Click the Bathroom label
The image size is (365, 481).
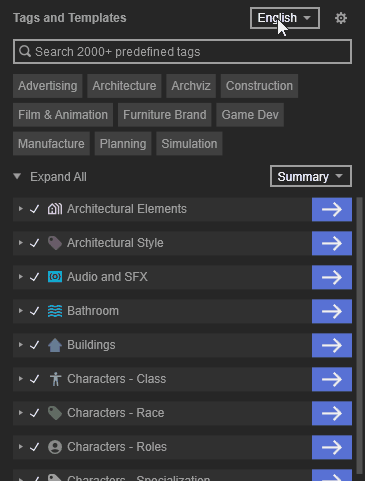(x=93, y=311)
